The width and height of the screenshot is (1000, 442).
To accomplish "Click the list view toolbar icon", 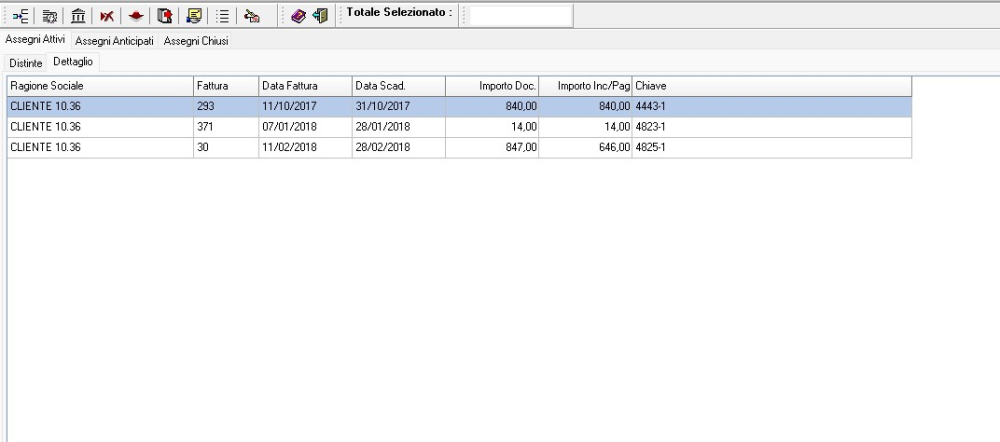I will click(x=224, y=17).
